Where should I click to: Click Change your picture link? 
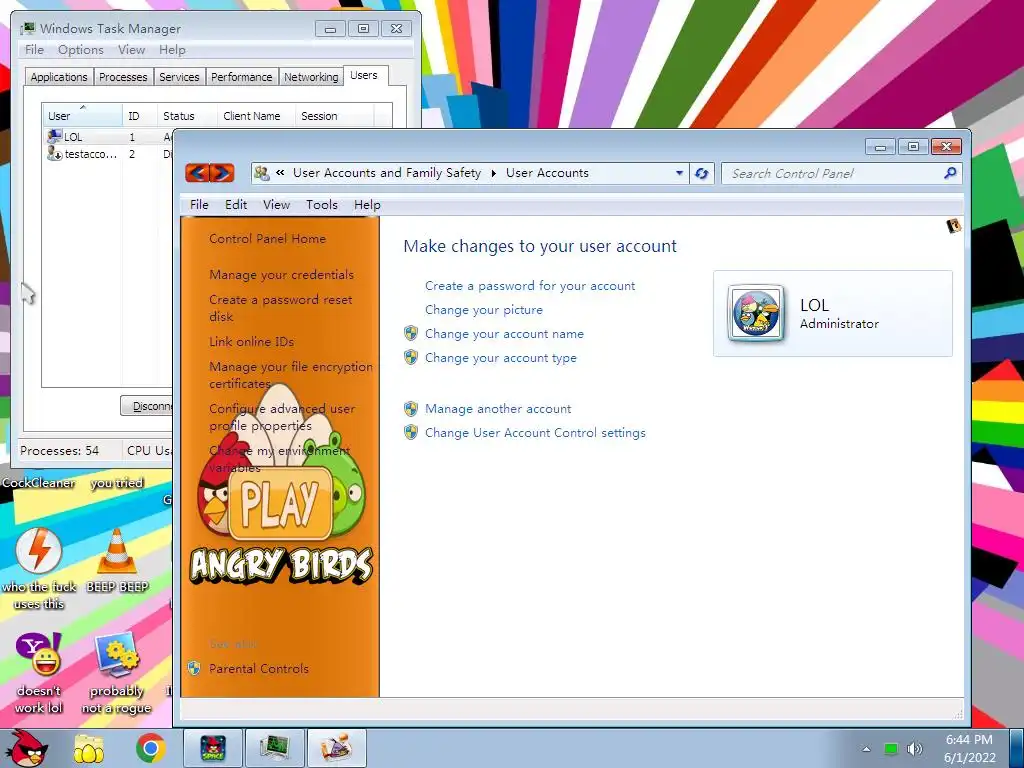pyautogui.click(x=483, y=310)
